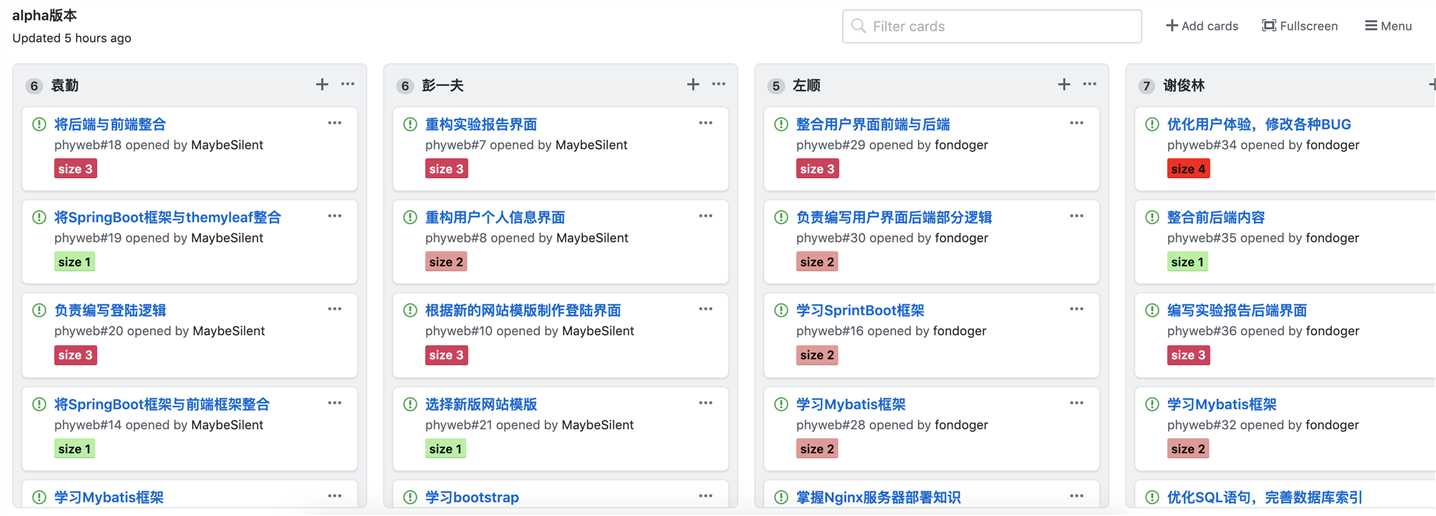The image size is (1436, 516).
Task: Open issue 整合用户界面前端与后端
Action: 873,124
